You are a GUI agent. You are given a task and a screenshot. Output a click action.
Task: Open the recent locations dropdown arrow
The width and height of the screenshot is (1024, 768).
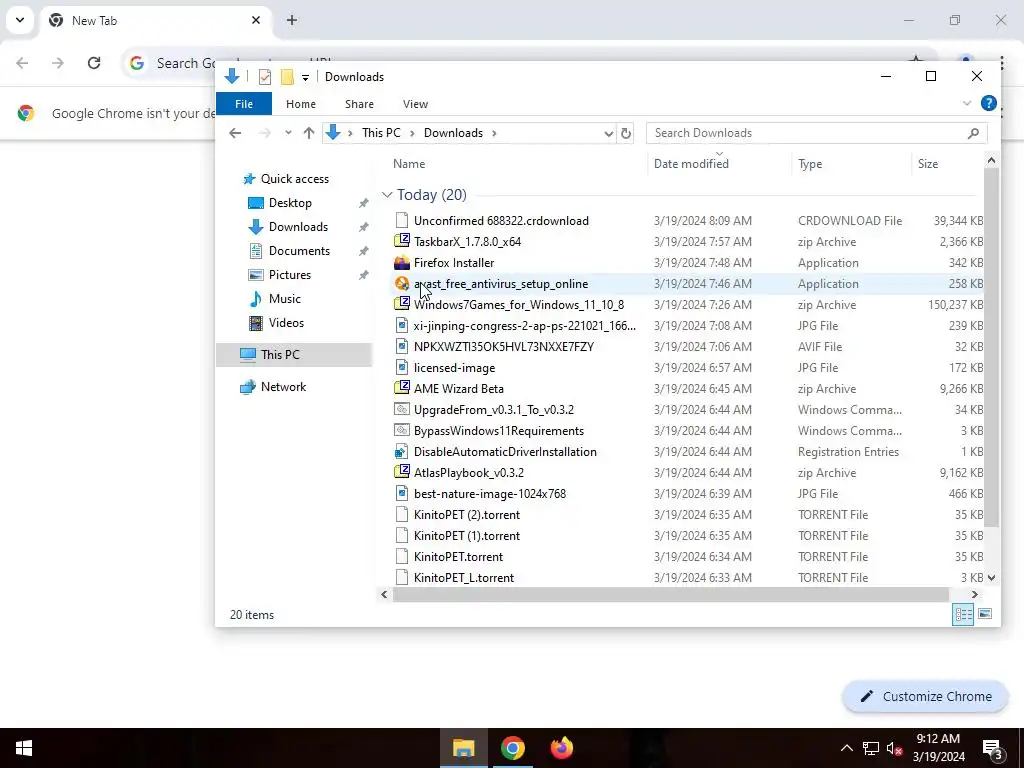click(288, 133)
